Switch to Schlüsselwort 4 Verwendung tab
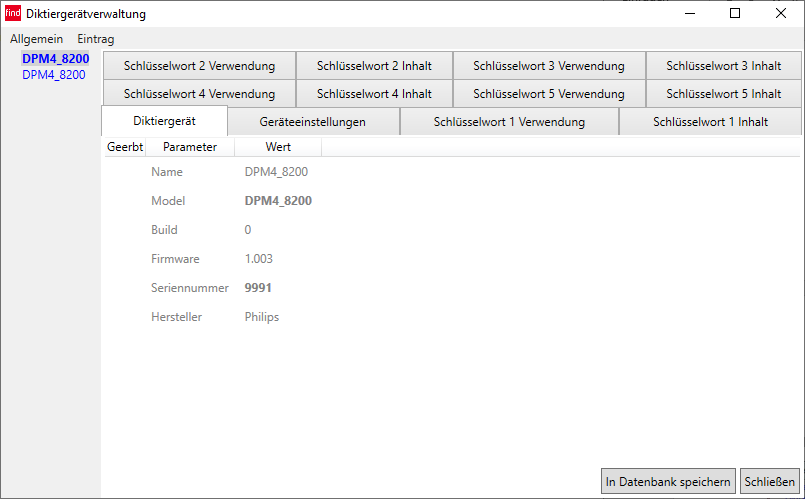 click(199, 94)
